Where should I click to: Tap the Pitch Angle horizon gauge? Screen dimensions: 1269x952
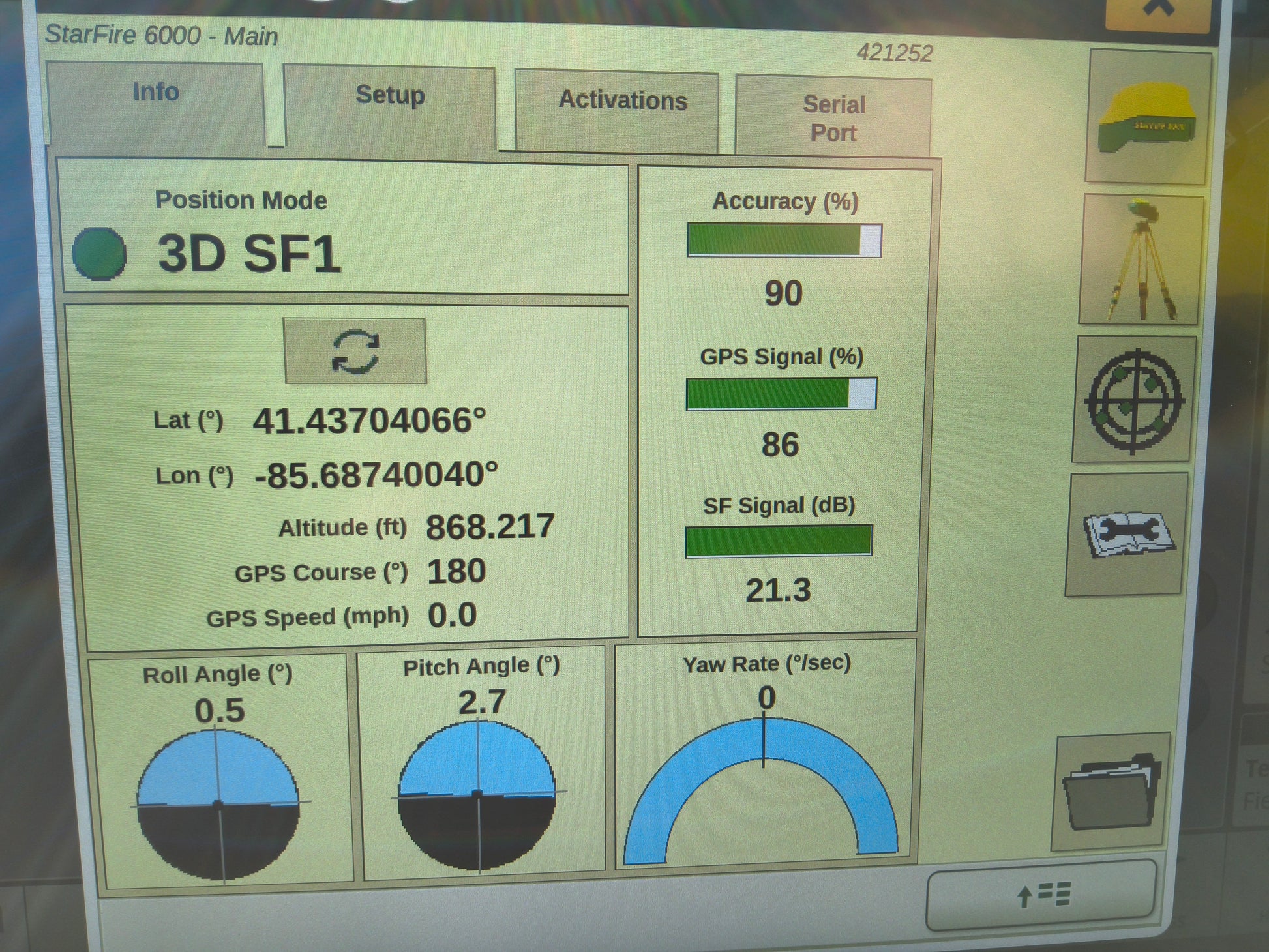(477, 795)
